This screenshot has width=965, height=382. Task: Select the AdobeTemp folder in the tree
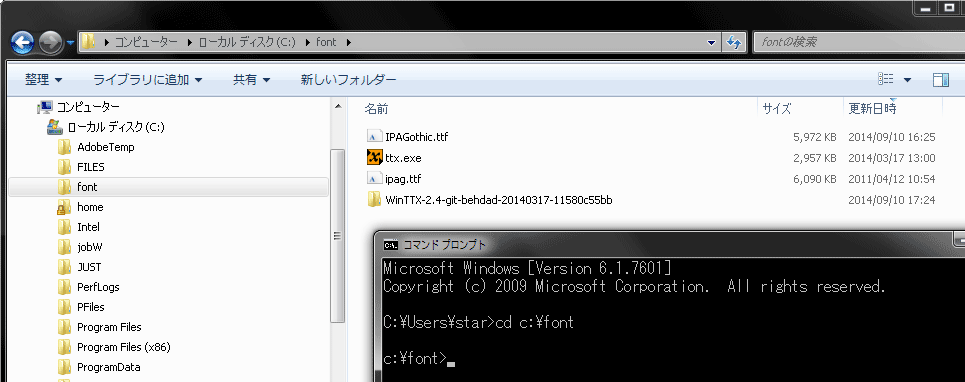[x=105, y=148]
